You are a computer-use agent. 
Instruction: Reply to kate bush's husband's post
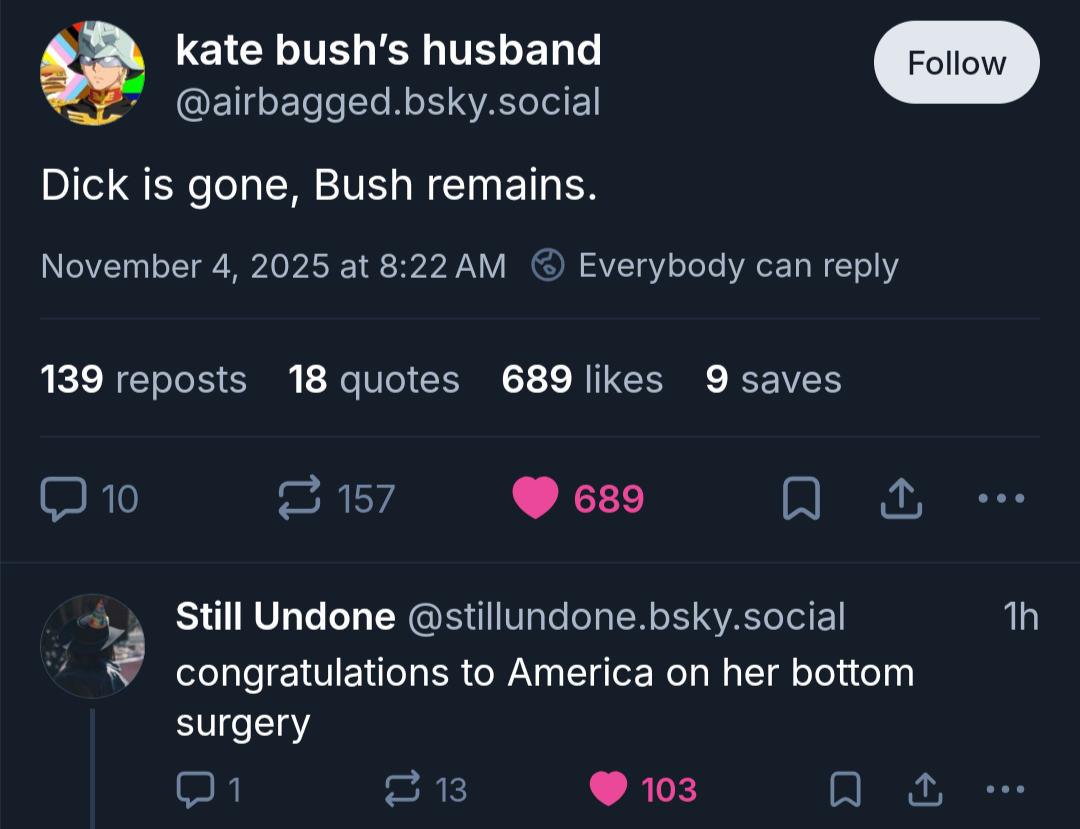point(65,498)
